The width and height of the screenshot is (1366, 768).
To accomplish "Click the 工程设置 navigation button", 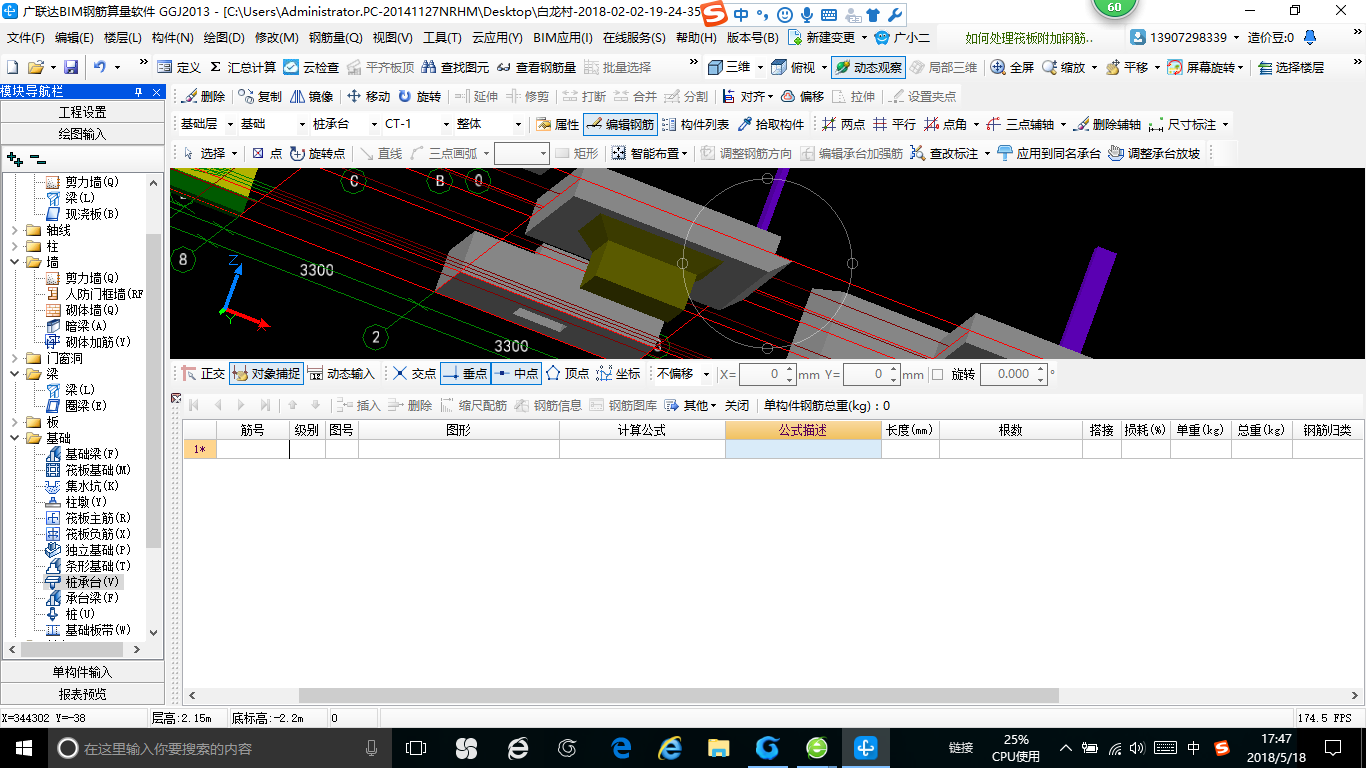I will [82, 112].
